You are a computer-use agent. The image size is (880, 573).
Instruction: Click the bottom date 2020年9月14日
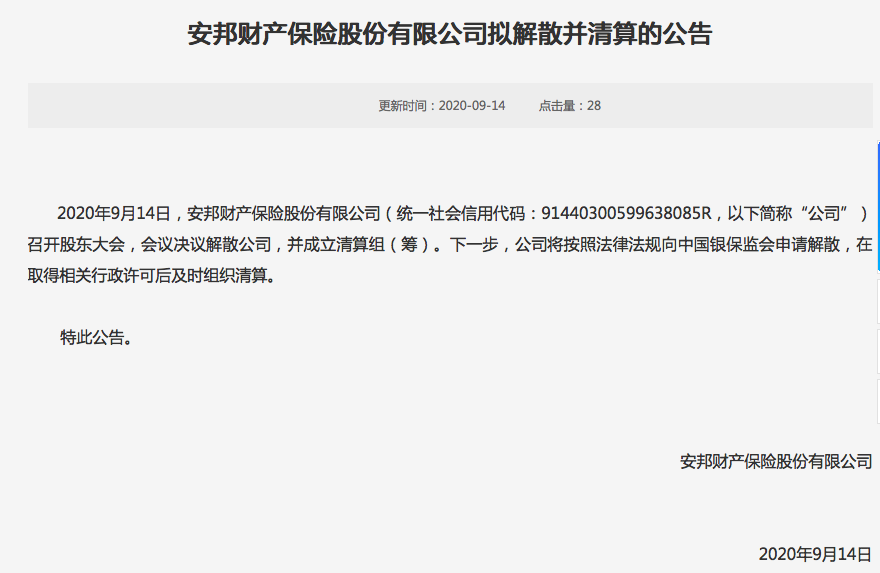click(x=815, y=554)
